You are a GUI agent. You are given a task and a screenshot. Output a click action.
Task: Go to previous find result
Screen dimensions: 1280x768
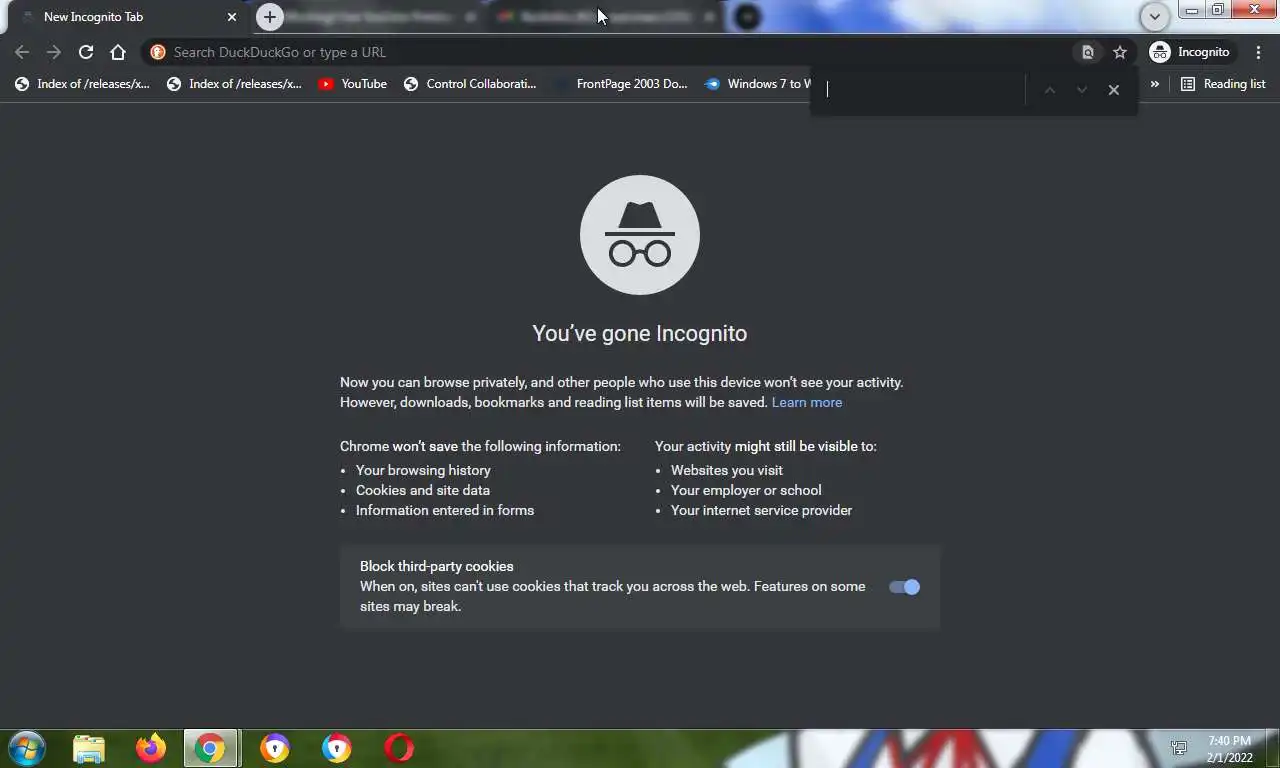pyautogui.click(x=1049, y=90)
